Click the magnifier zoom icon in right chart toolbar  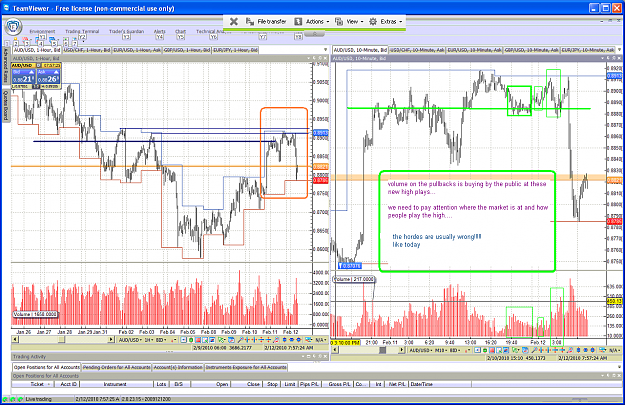pos(534,350)
